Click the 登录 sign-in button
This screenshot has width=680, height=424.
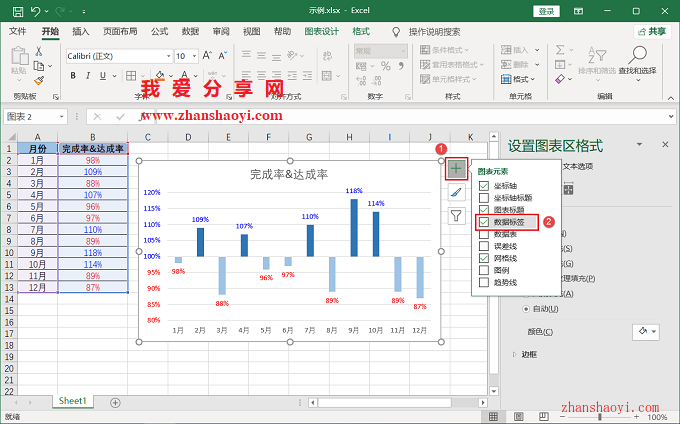[546, 11]
